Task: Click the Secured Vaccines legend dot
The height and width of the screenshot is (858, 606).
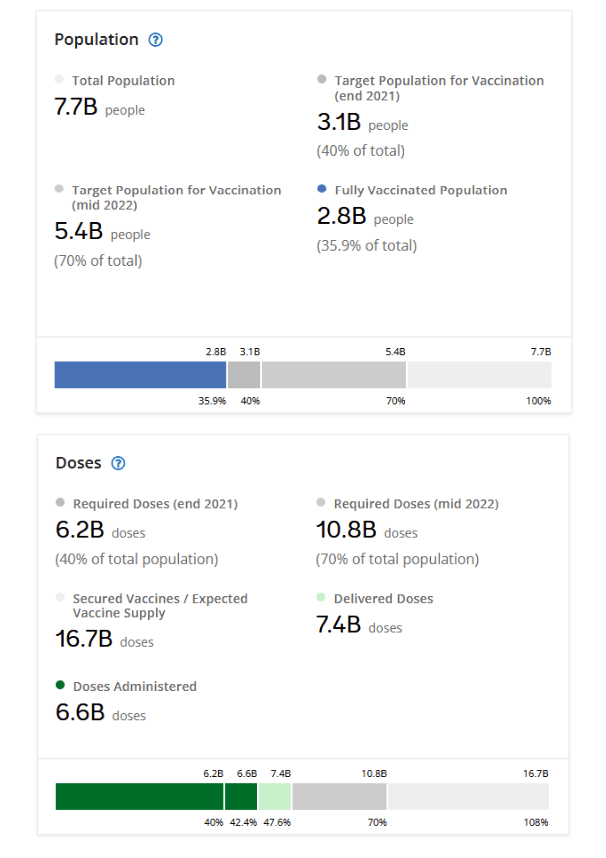Action: tap(60, 597)
